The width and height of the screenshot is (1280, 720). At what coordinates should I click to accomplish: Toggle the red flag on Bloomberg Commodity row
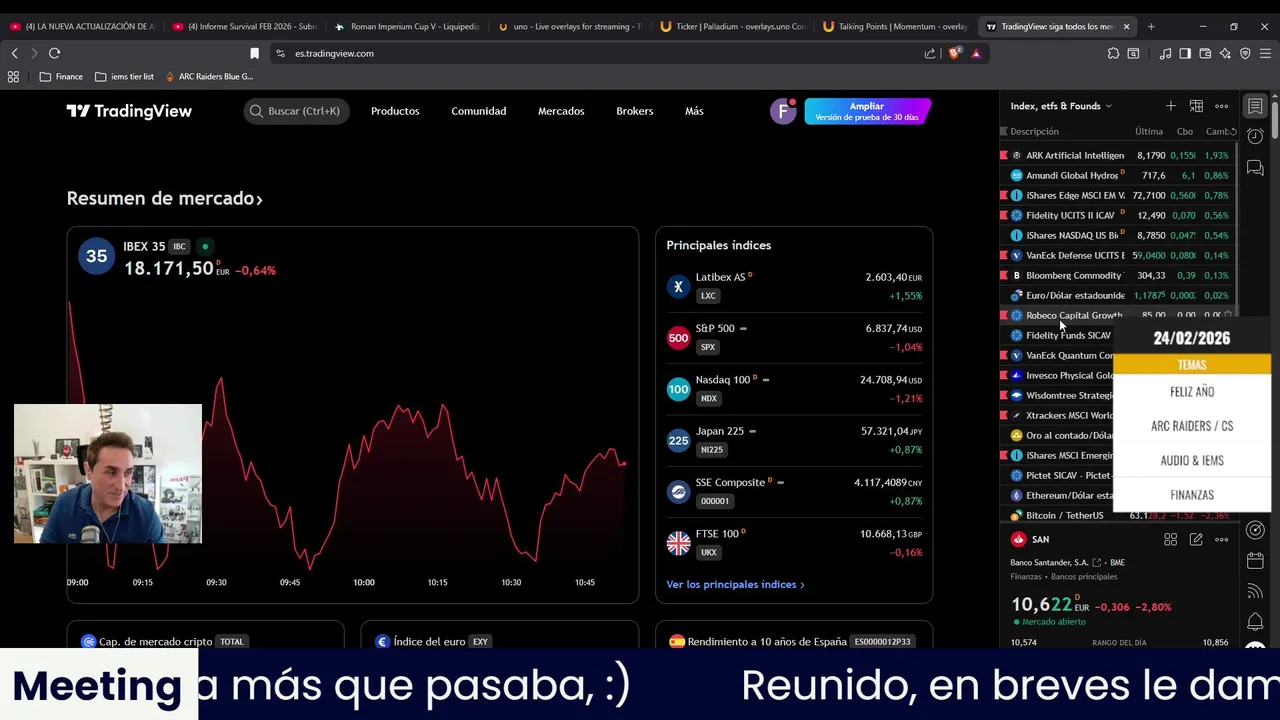tap(1004, 275)
